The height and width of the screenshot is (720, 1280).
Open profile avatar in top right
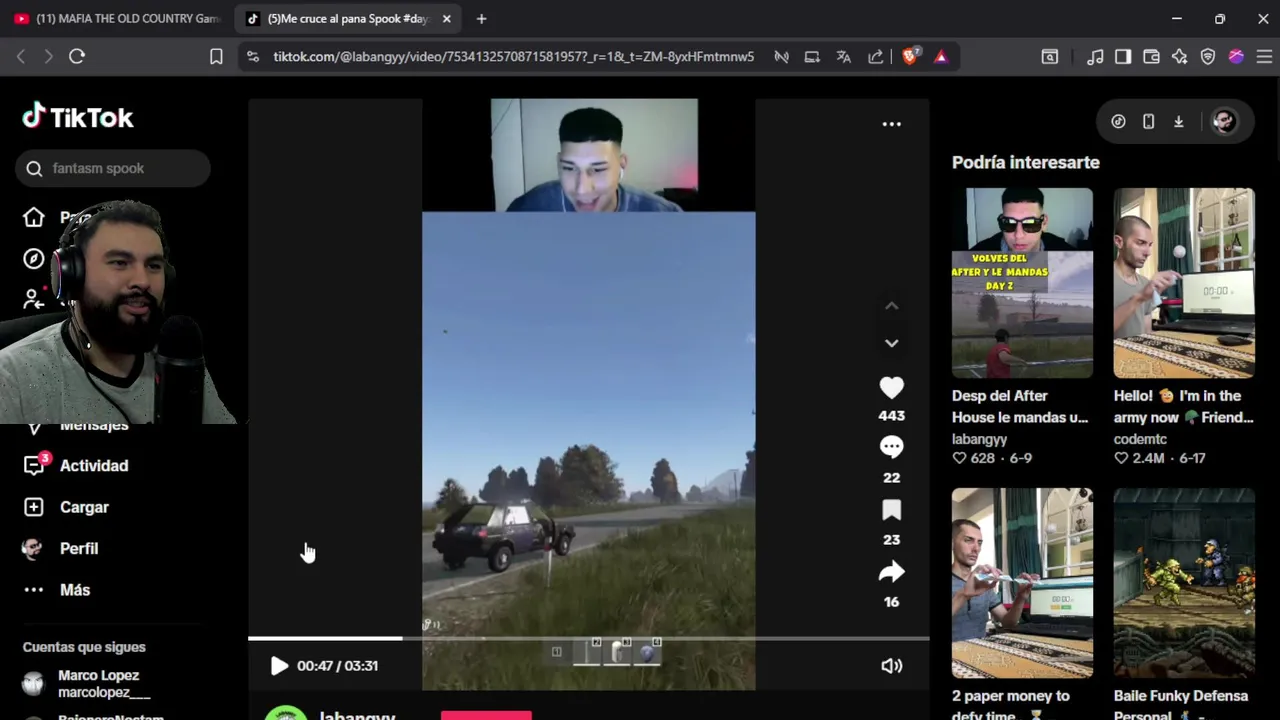[1224, 122]
